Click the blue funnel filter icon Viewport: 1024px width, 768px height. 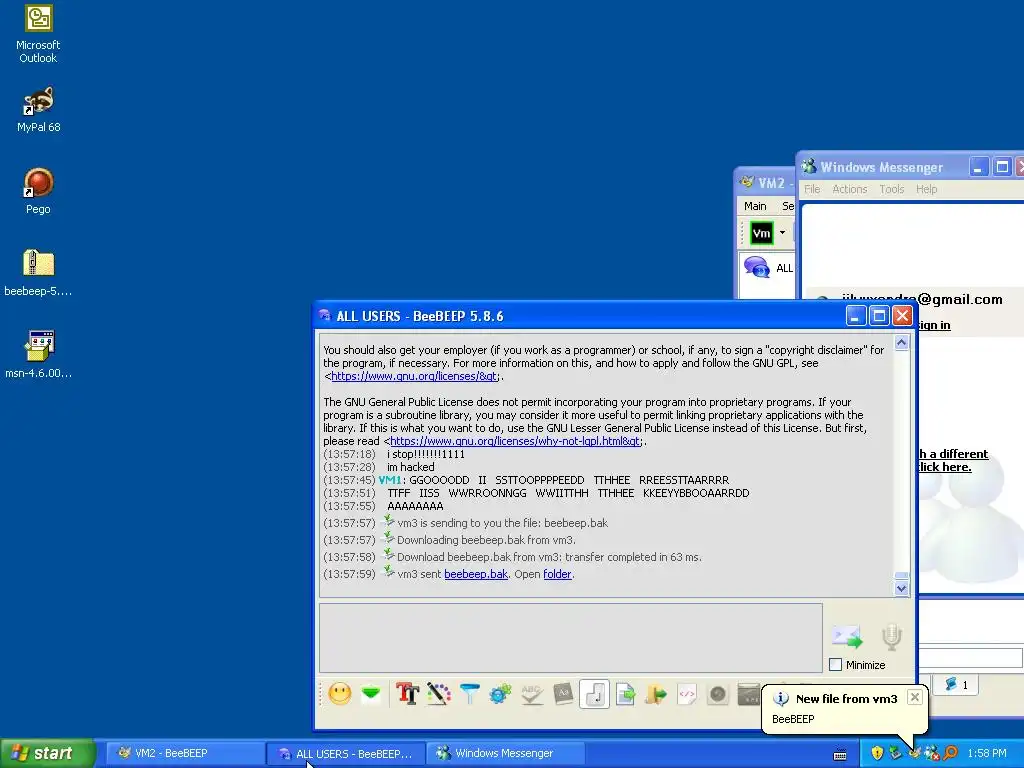point(470,694)
